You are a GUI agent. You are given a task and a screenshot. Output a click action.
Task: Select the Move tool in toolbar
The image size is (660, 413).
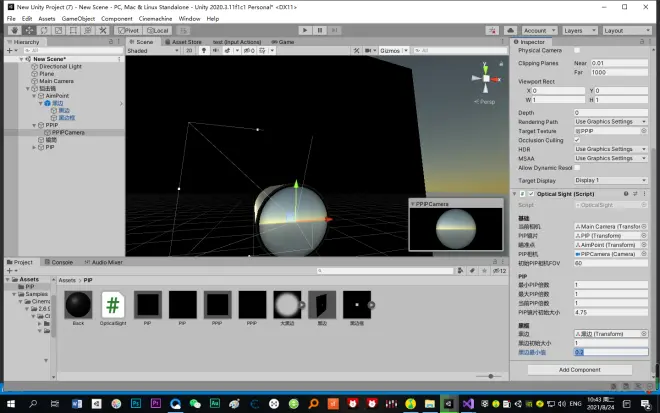point(29,31)
